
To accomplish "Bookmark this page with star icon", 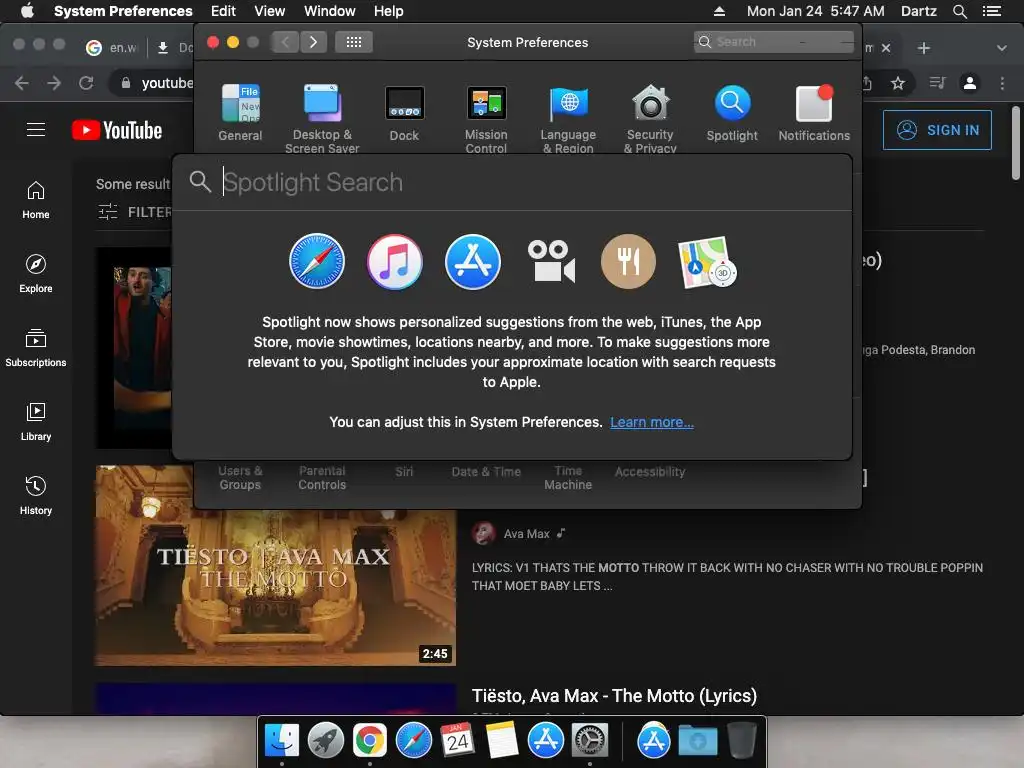I will pos(898,83).
